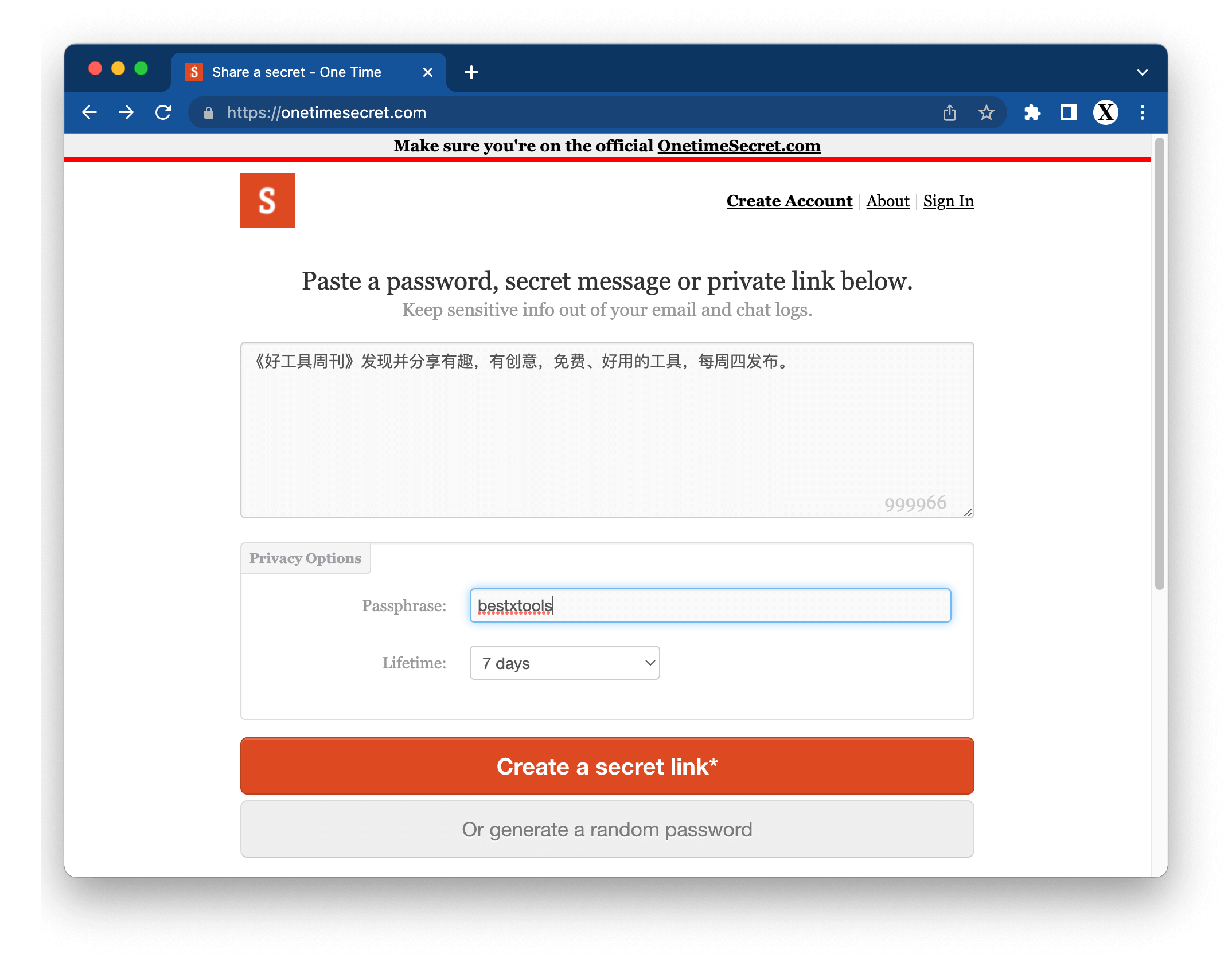
Task: Open the Create Account link
Action: pyautogui.click(x=789, y=201)
